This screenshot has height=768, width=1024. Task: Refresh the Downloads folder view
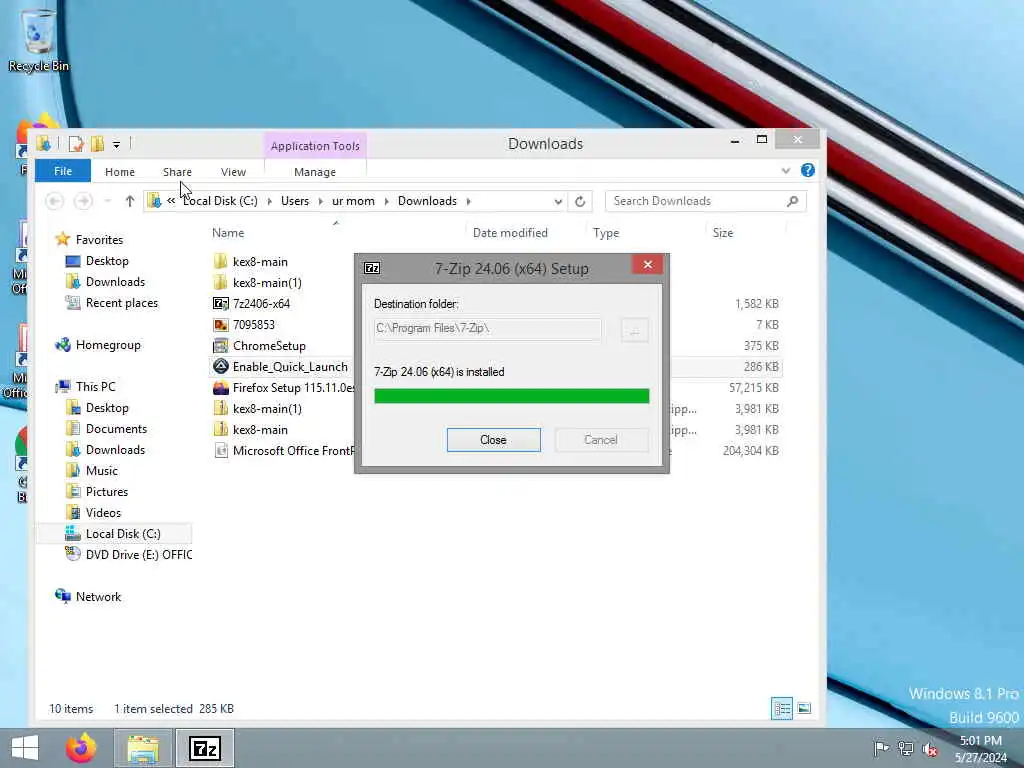pyautogui.click(x=580, y=201)
